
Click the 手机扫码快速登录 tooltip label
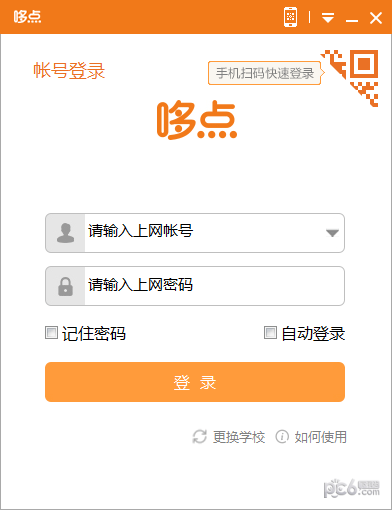tap(265, 73)
